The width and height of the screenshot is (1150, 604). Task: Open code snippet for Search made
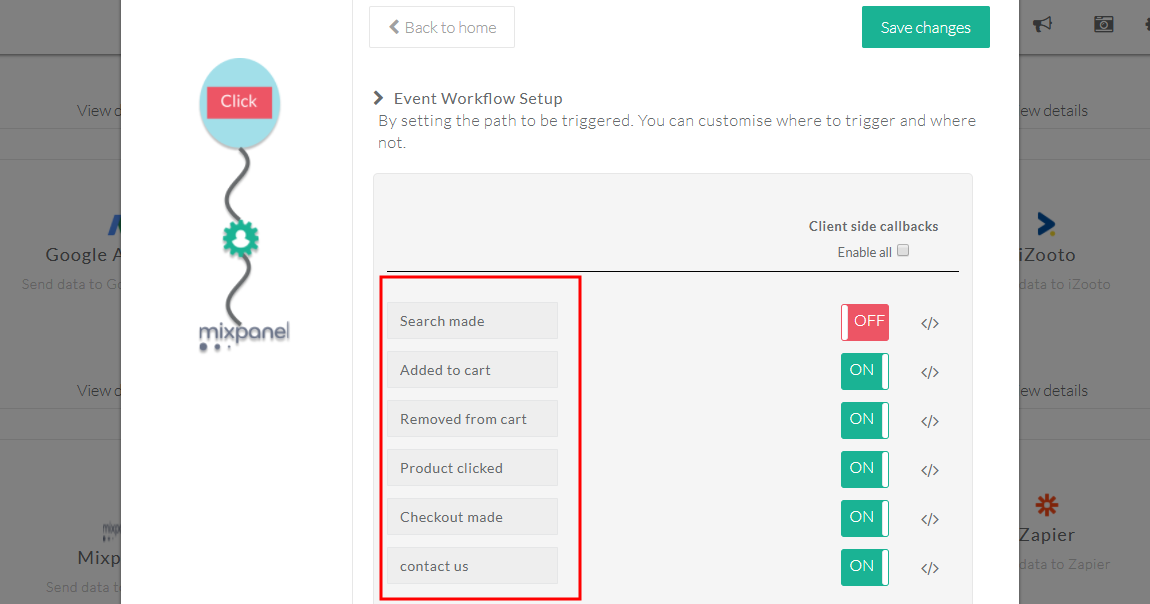click(929, 323)
